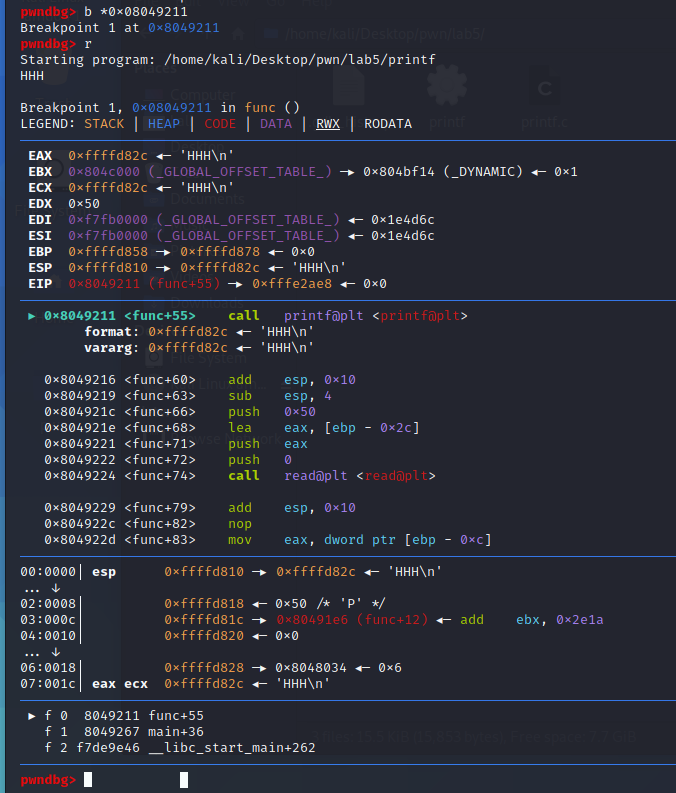Click the underlined RWX legend entry
This screenshot has height=793, width=676.
click(328, 123)
